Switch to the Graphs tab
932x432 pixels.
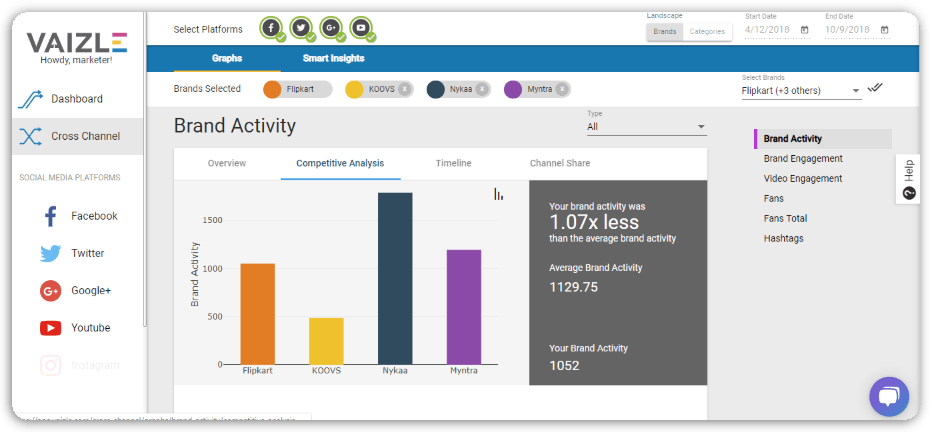pyautogui.click(x=227, y=58)
